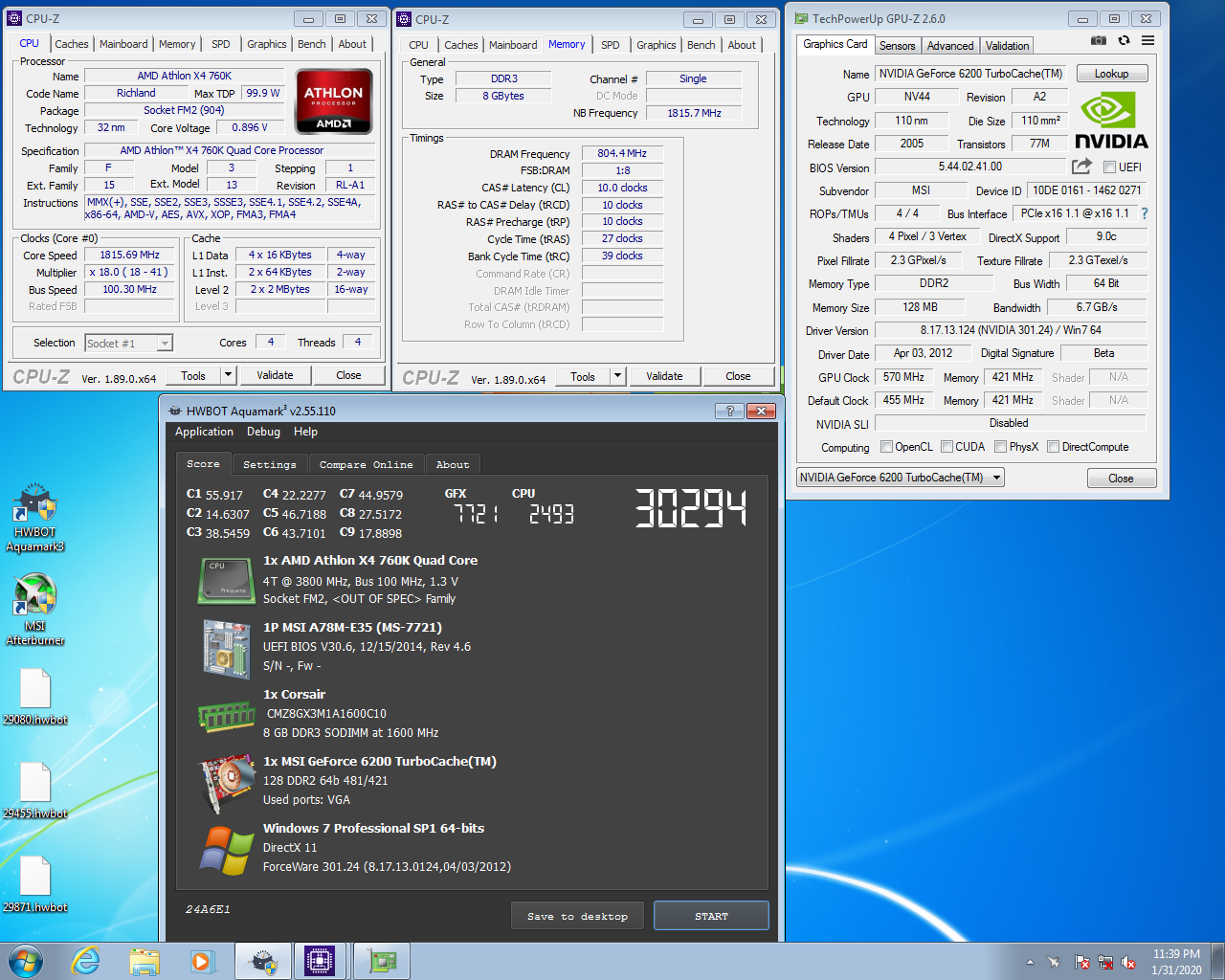Click the motherboard icon in Aquamark

pos(226,648)
